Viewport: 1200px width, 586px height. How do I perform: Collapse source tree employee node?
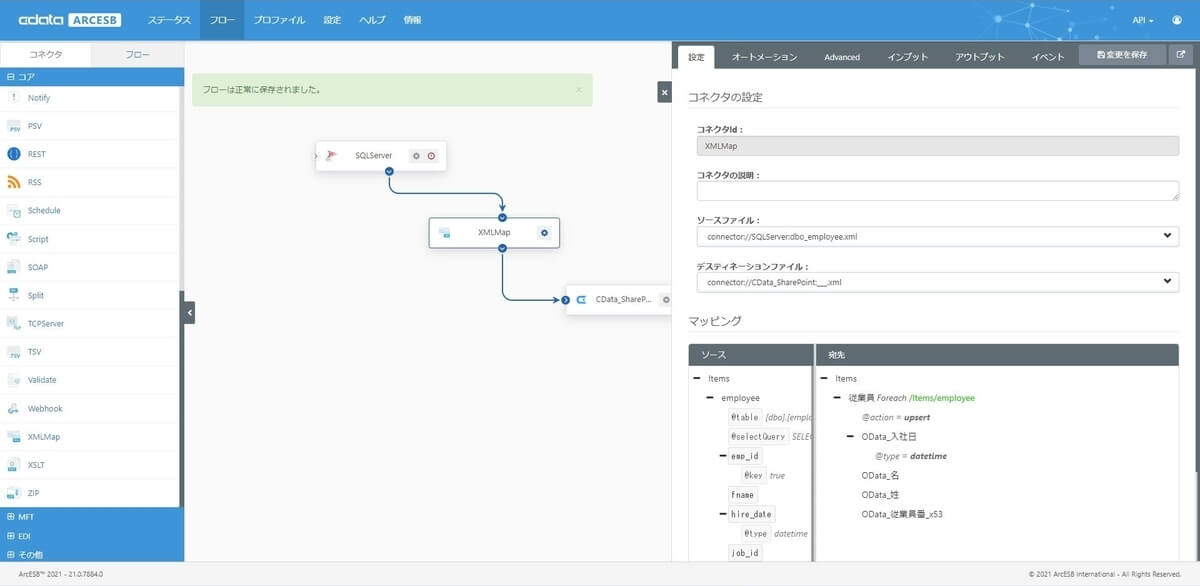tap(710, 398)
